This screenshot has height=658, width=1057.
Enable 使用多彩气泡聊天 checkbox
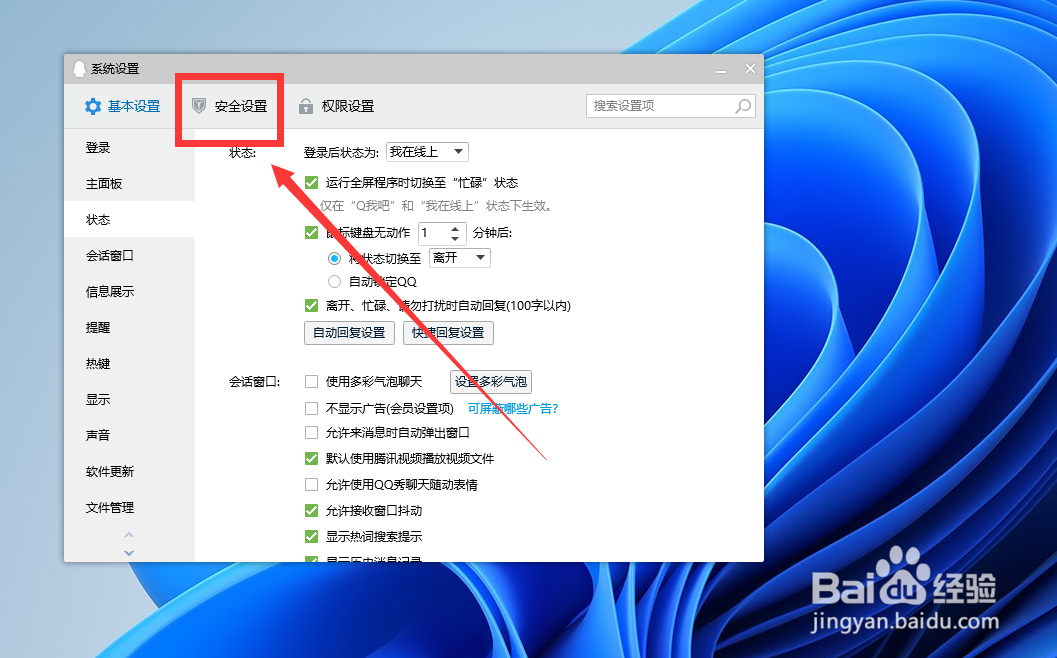(313, 381)
